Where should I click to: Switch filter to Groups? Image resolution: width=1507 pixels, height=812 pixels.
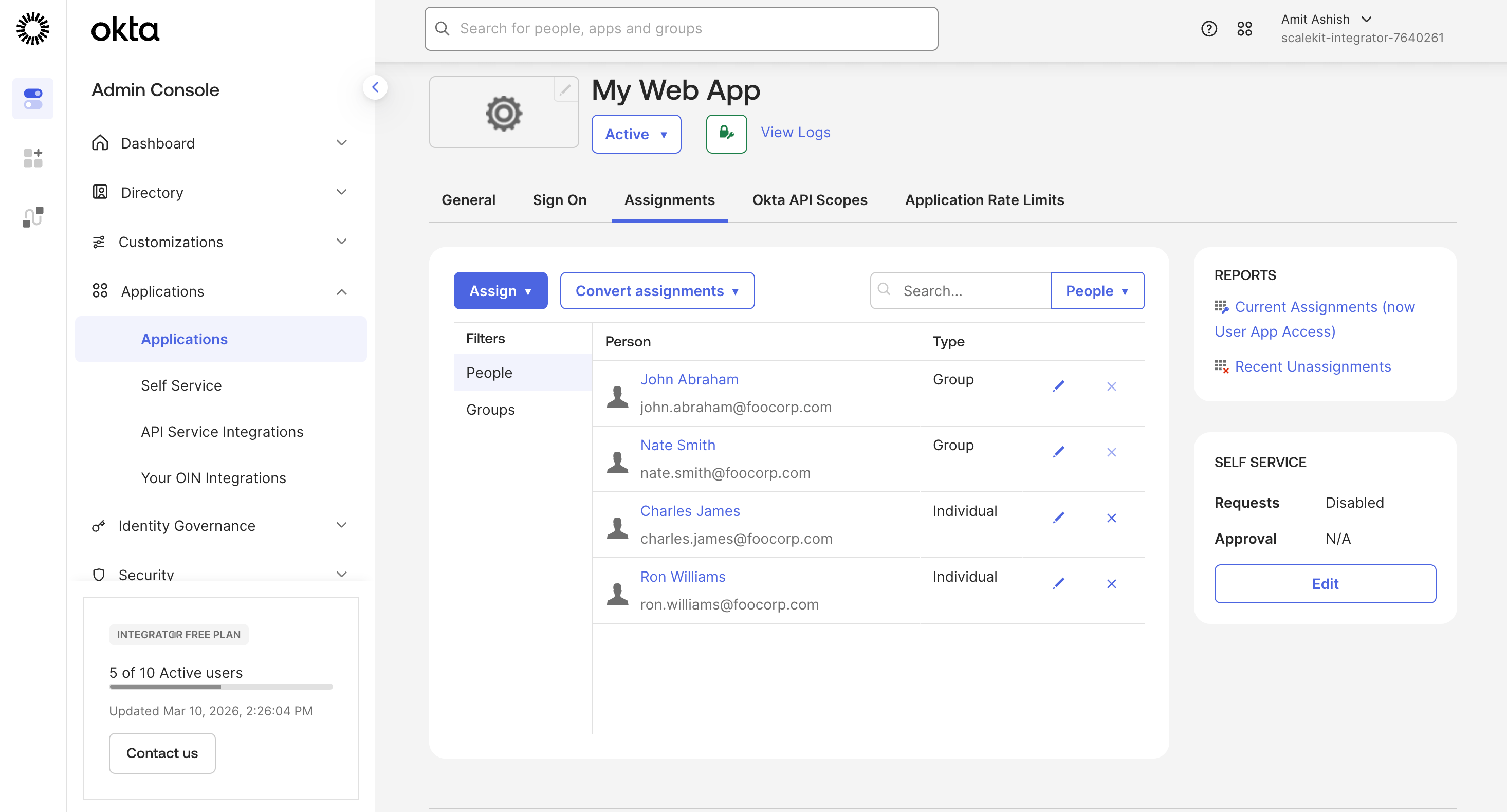pos(490,410)
